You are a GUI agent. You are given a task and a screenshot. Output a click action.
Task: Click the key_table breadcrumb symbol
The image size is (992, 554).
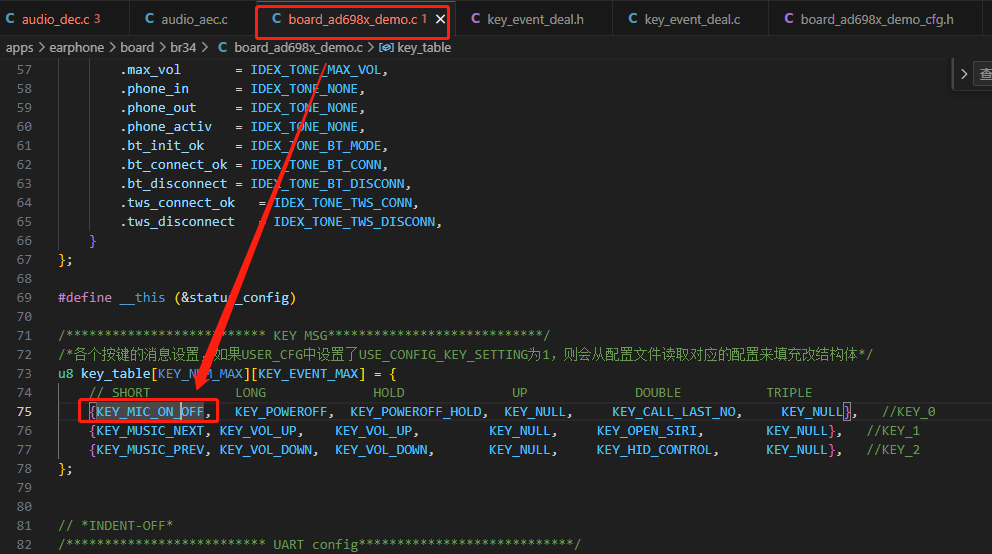pyautogui.click(x=424, y=47)
